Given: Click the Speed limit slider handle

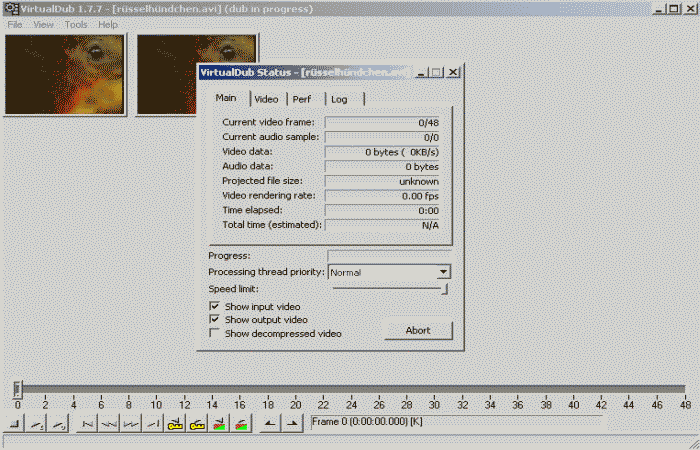Looking at the screenshot, I should 445,289.
